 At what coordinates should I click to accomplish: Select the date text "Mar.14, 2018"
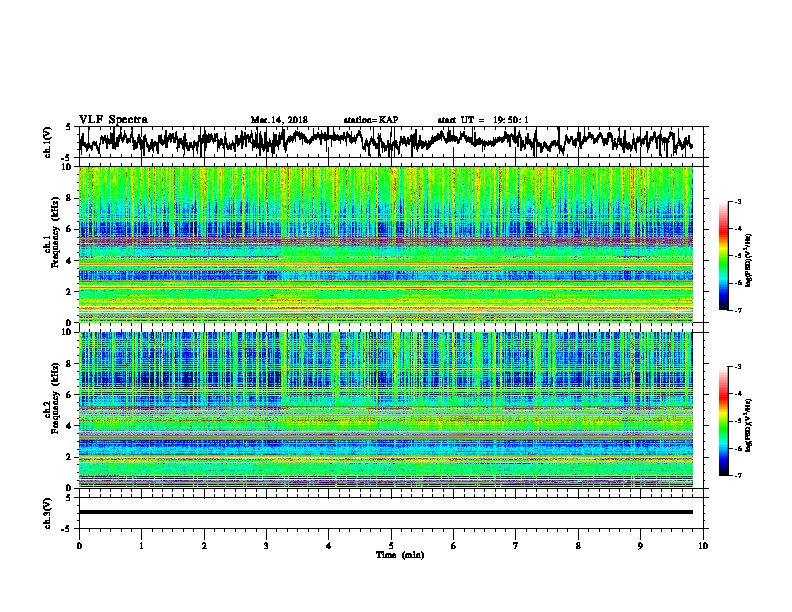click(x=279, y=120)
